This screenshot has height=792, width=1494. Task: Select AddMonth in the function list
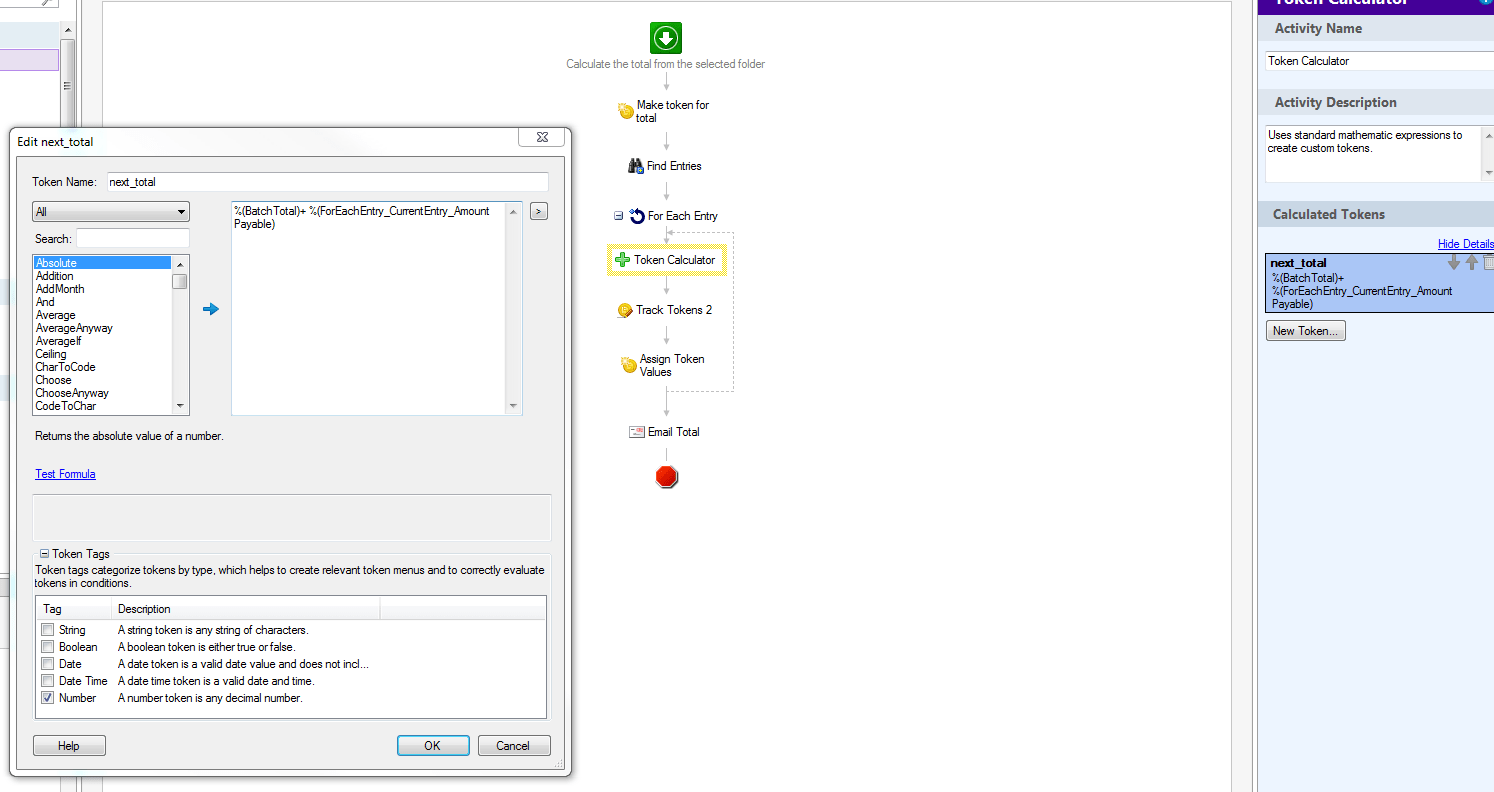(60, 289)
